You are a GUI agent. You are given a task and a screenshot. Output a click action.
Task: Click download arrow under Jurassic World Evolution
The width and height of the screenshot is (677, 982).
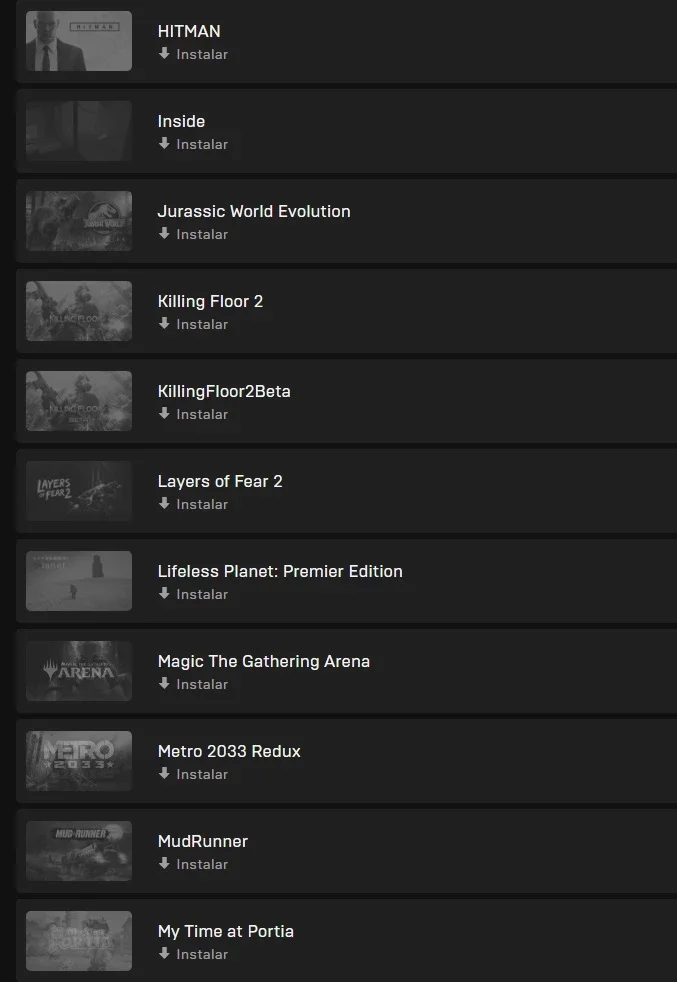pos(164,234)
